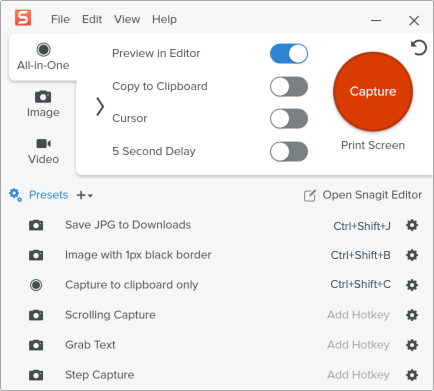Open settings gear for Save JPG to Downloads

[x=412, y=225]
